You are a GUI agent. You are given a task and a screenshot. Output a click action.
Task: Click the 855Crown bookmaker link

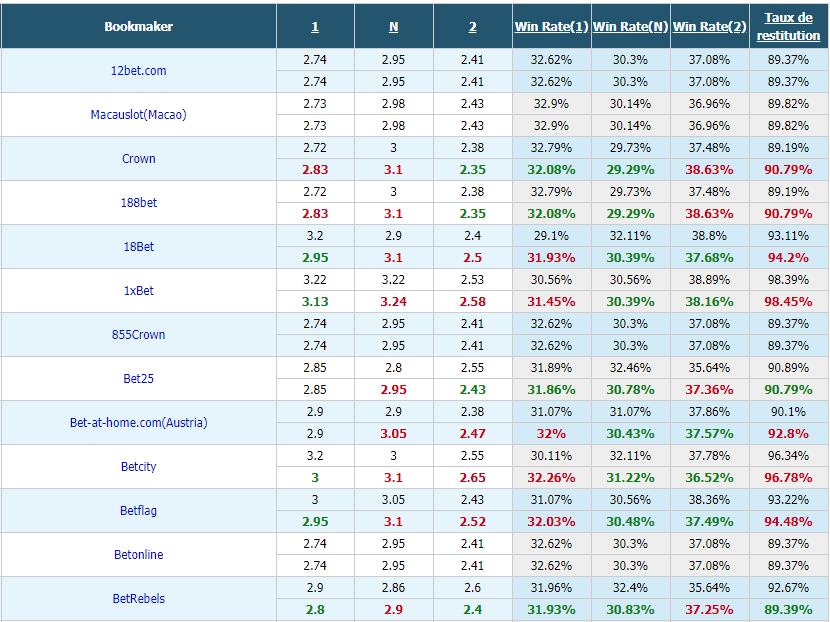click(138, 334)
